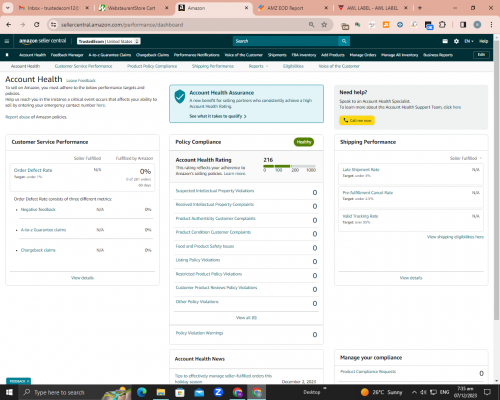The width and height of the screenshot is (500, 400).
Task: Open the Seller Fulfilled dropdown in Shipping Performance
Action: (466, 158)
